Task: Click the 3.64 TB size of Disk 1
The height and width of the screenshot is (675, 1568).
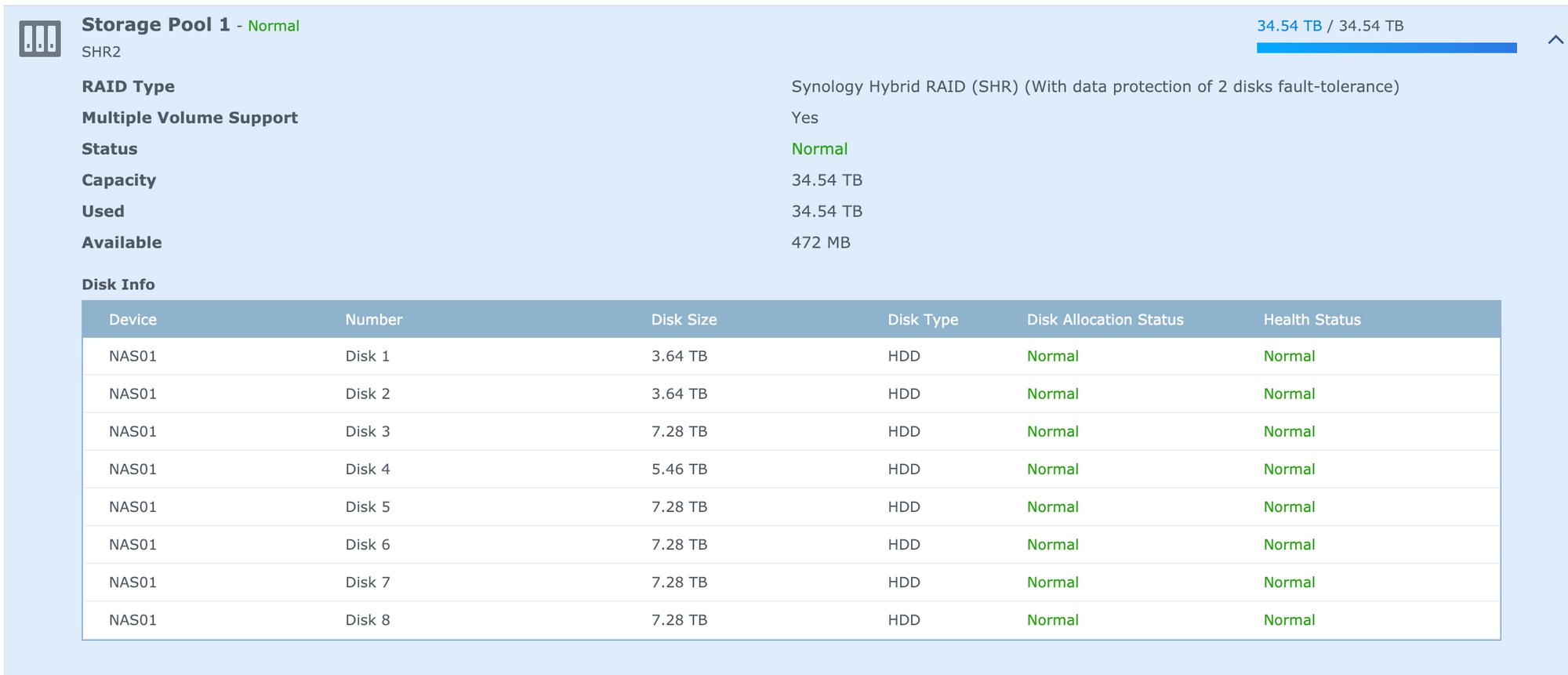Action: [x=679, y=357]
